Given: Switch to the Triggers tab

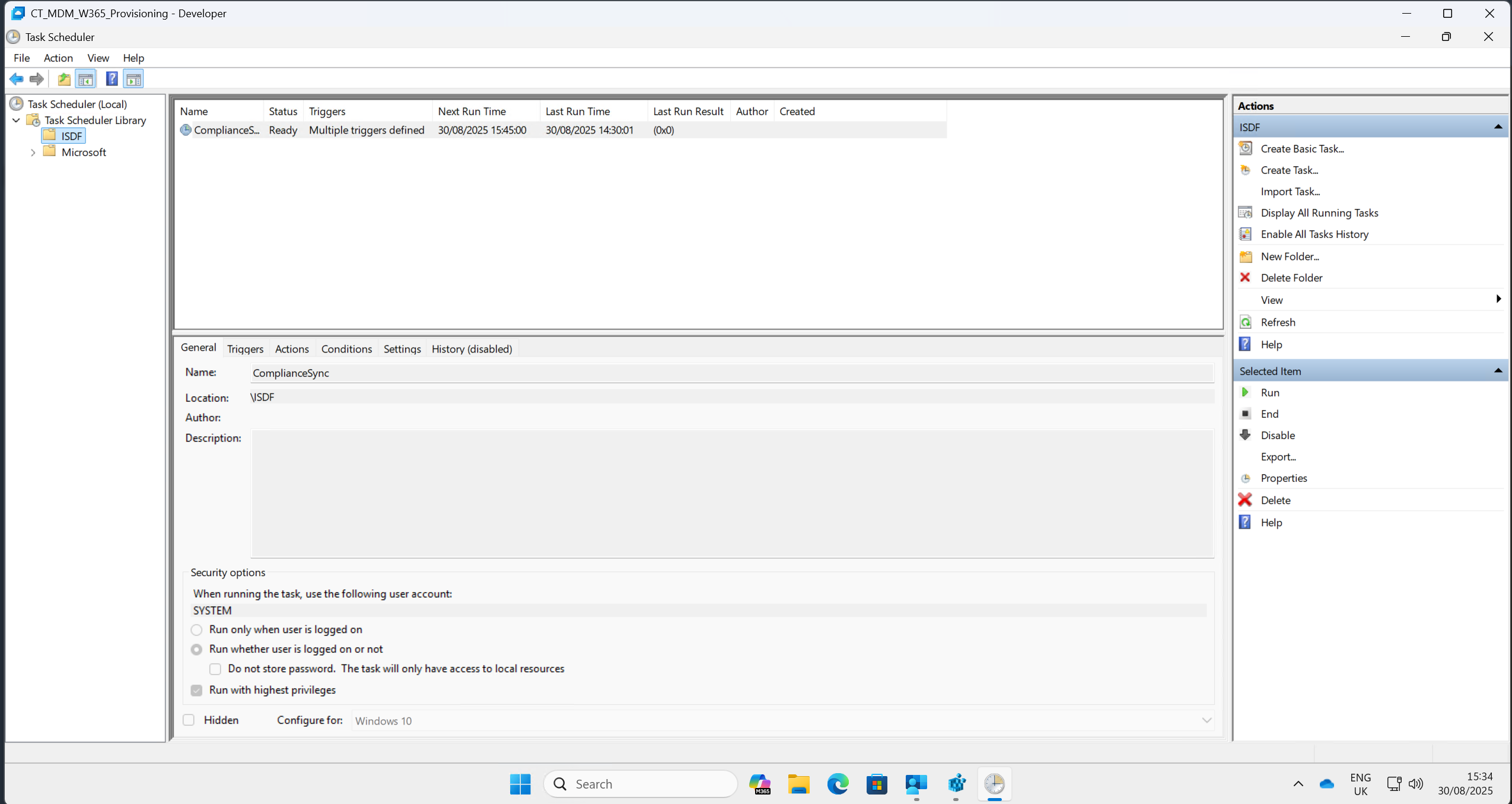Looking at the screenshot, I should [245, 349].
